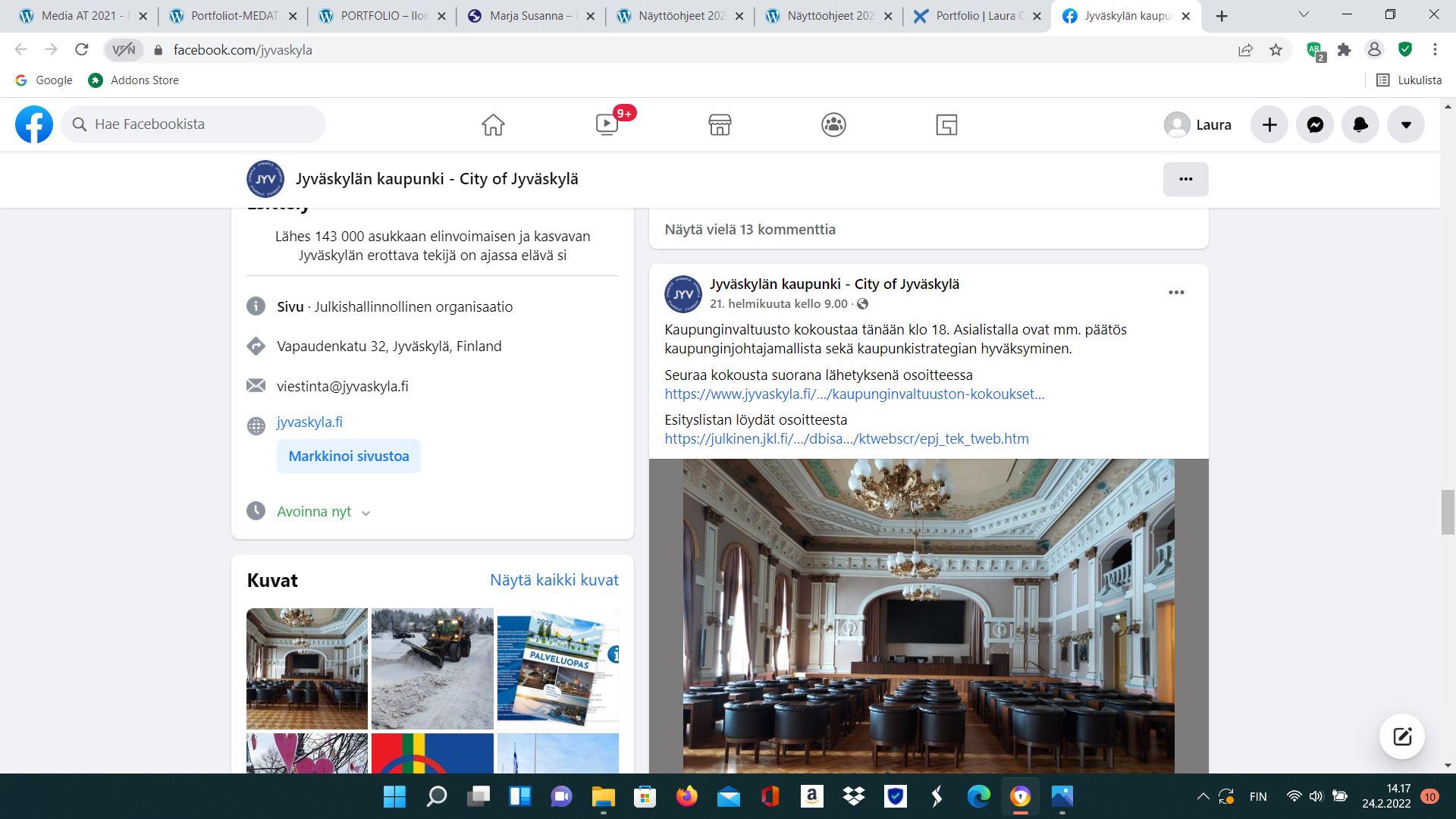Open the kaupunginvaltuuston-kokoukset link
The width and height of the screenshot is (1456, 819).
(855, 394)
